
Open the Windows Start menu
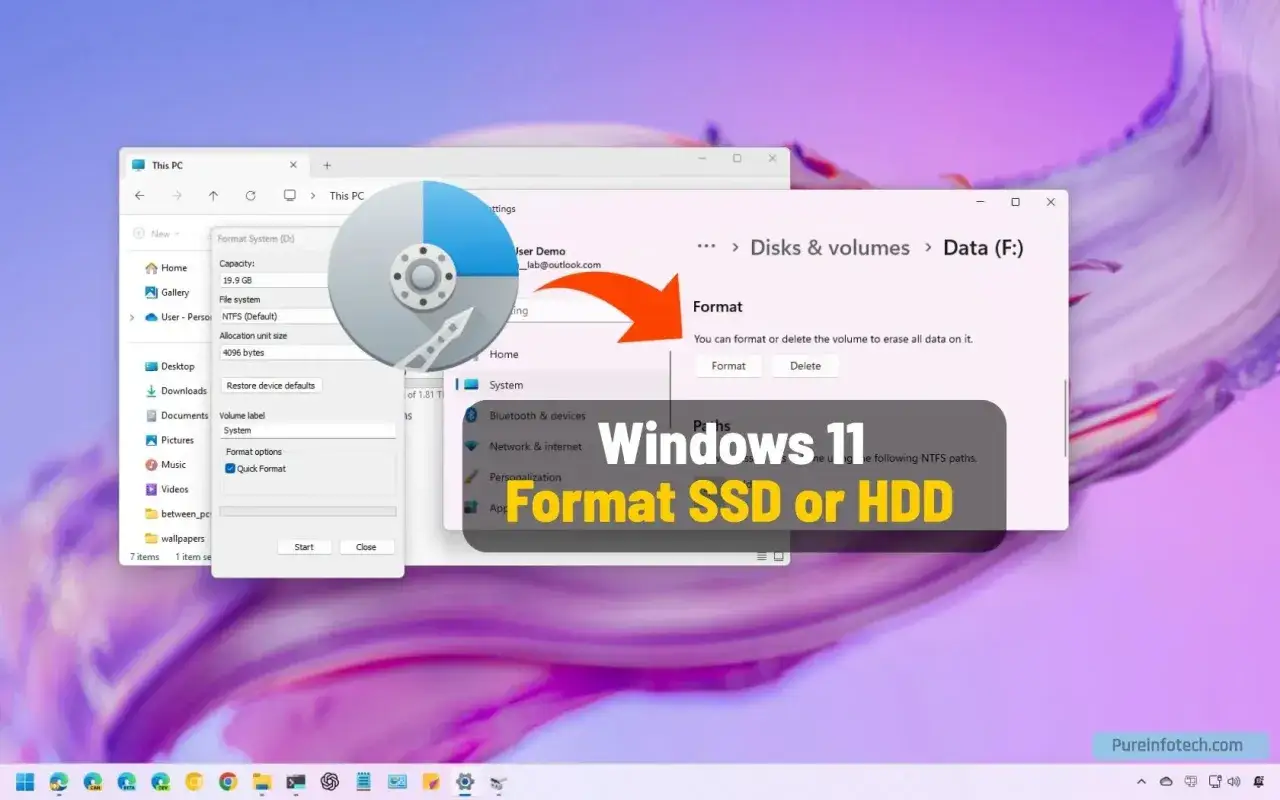tap(24, 782)
